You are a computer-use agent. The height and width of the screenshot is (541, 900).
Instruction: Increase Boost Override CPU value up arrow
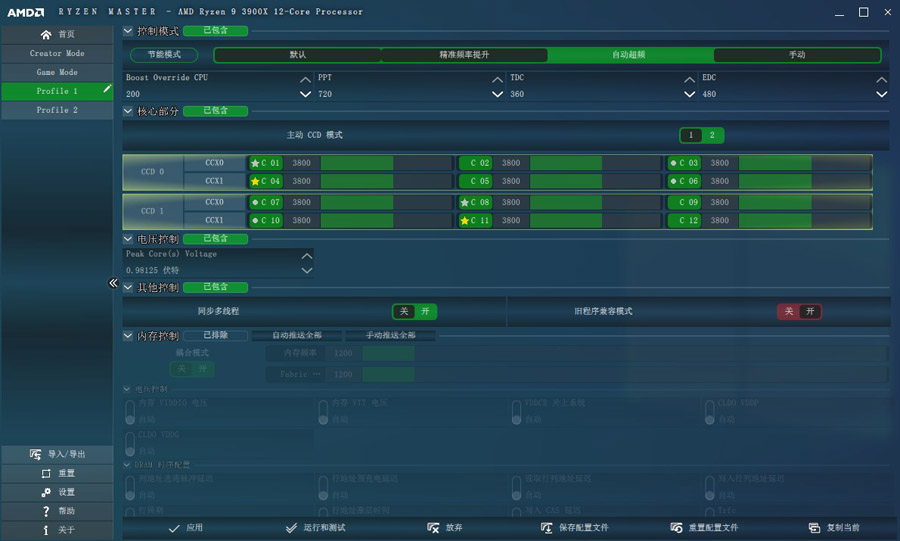point(305,80)
